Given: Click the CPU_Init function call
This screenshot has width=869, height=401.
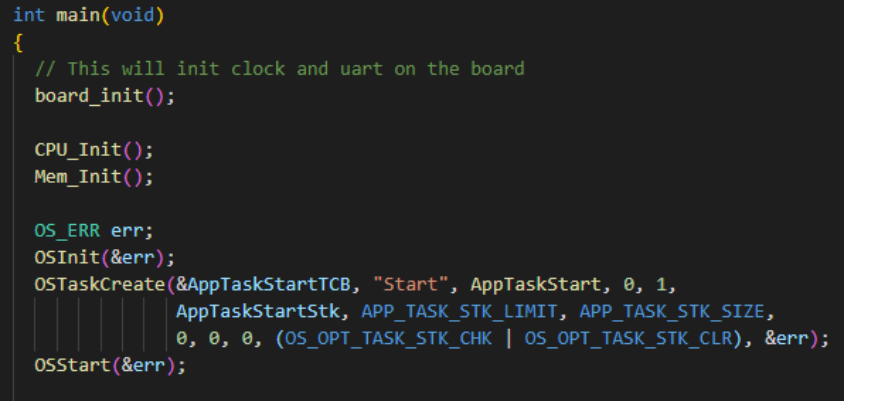Looking at the screenshot, I should pos(78,150).
